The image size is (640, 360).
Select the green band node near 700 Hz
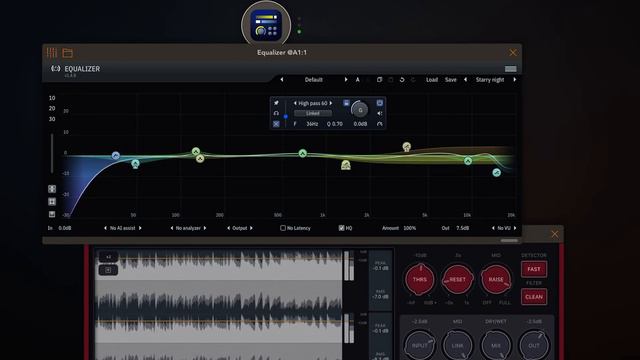point(302,153)
